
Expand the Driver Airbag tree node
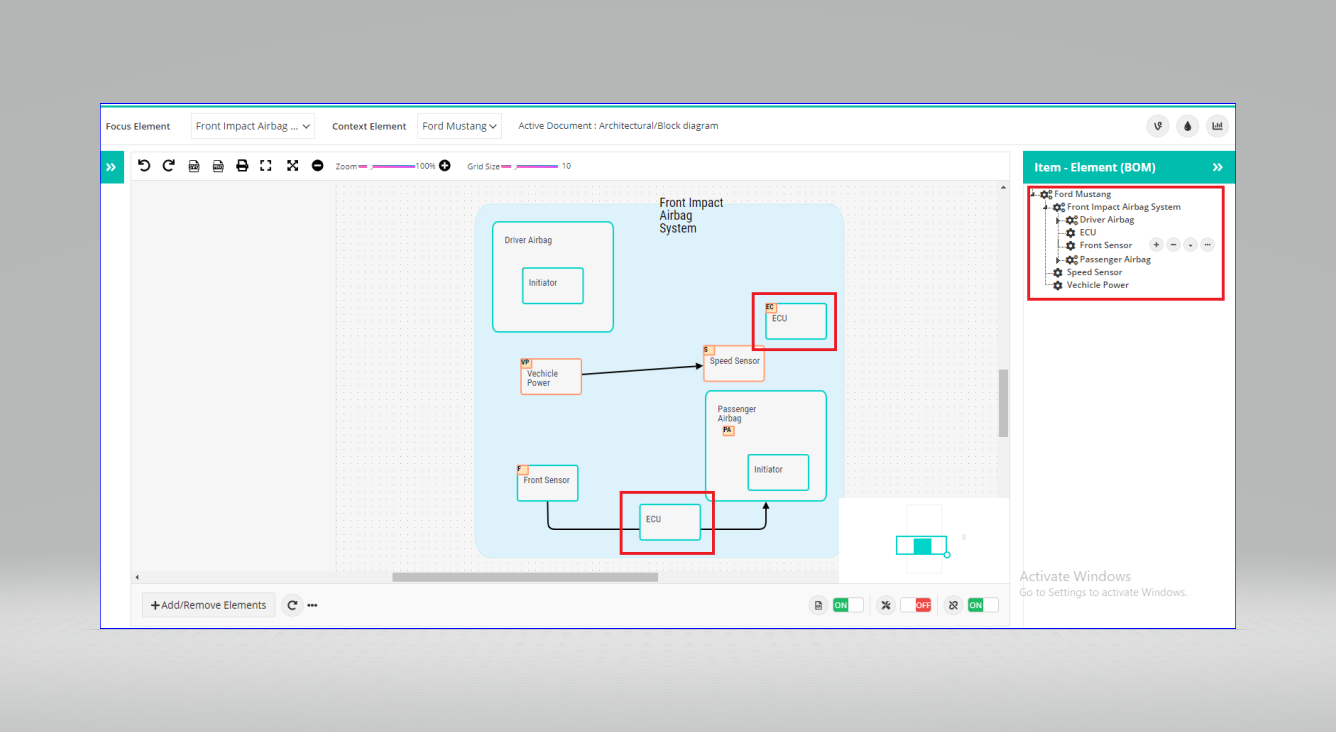pos(1059,220)
